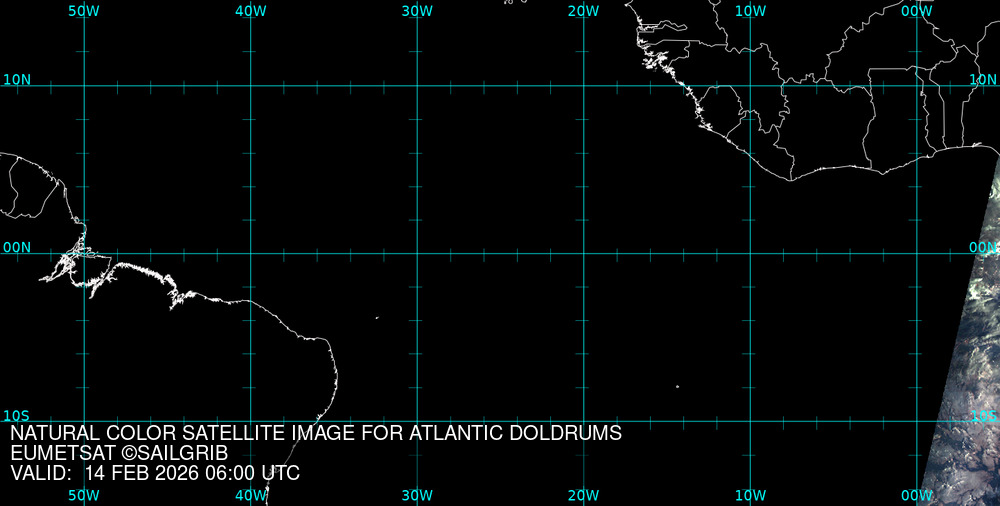Click the grid intersection of equator and 30W
Viewport: 1000px width, 506px height.
417,253
